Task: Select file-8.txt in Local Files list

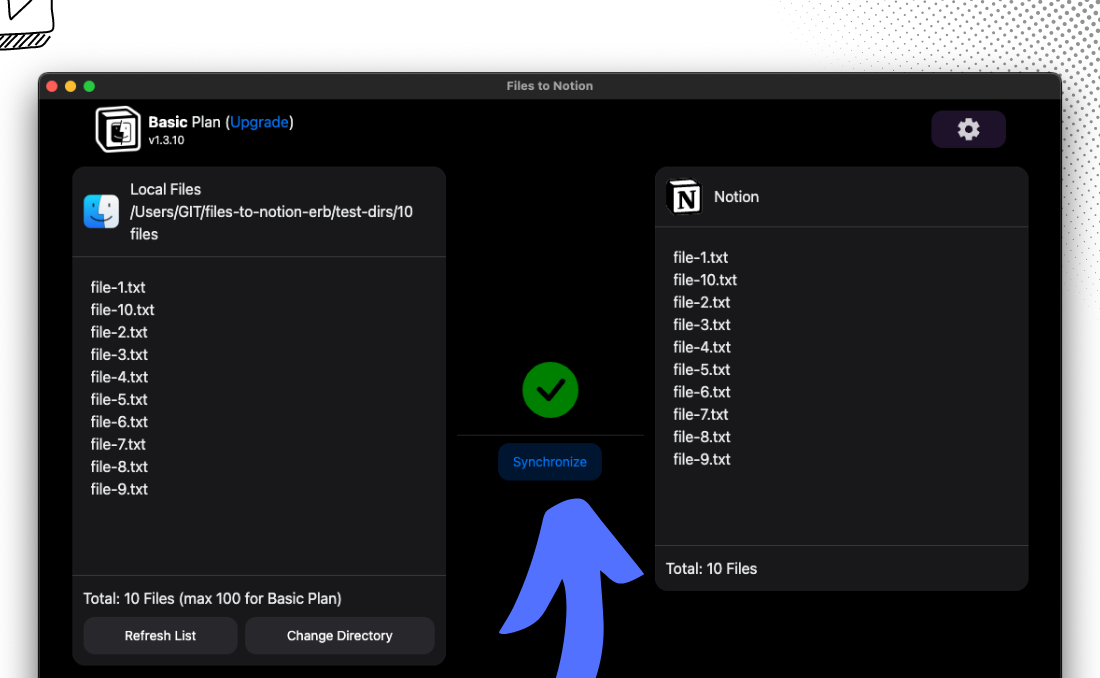Action: tap(119, 467)
